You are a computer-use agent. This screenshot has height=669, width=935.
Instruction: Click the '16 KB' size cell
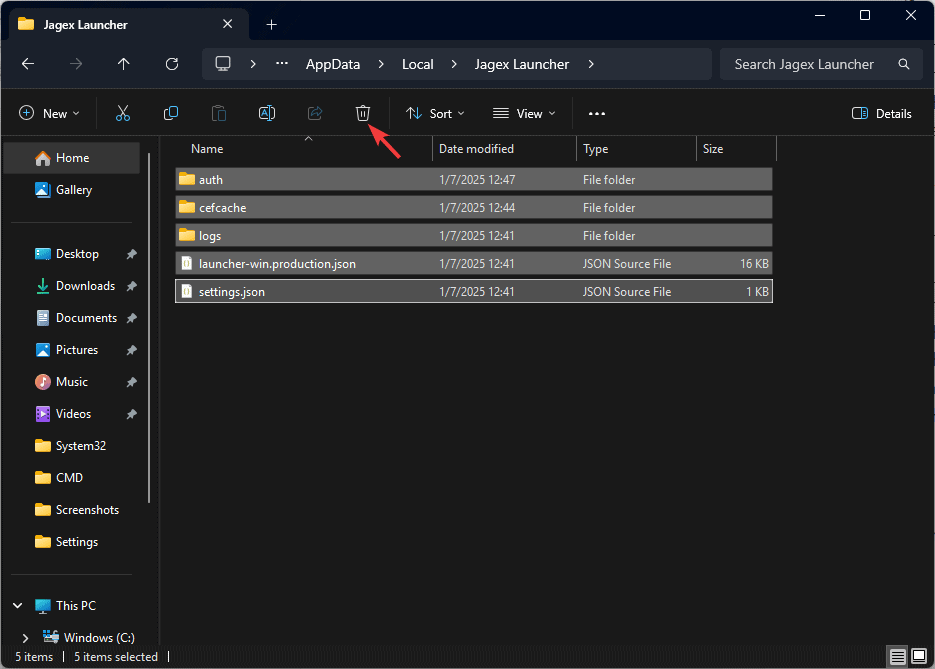(754, 264)
